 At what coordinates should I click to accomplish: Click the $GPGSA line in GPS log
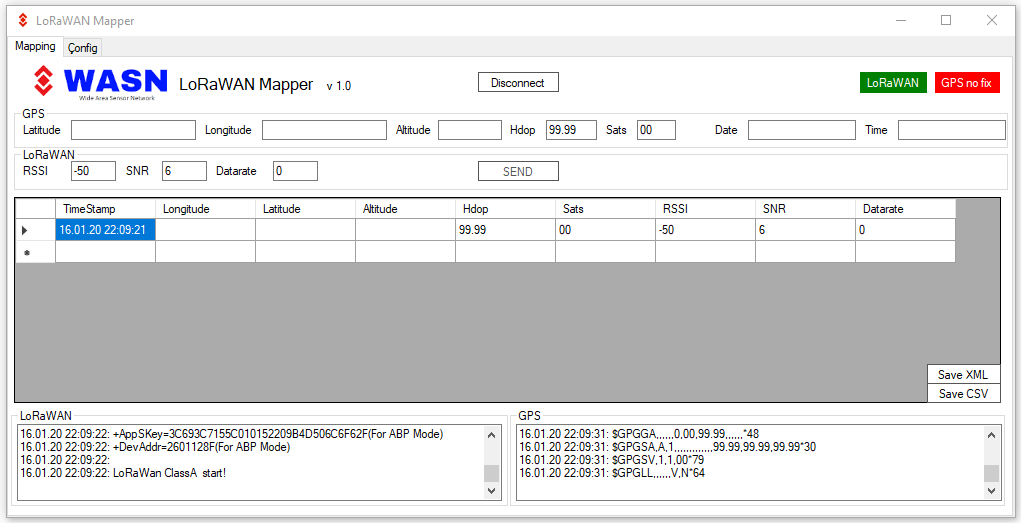click(x=667, y=447)
